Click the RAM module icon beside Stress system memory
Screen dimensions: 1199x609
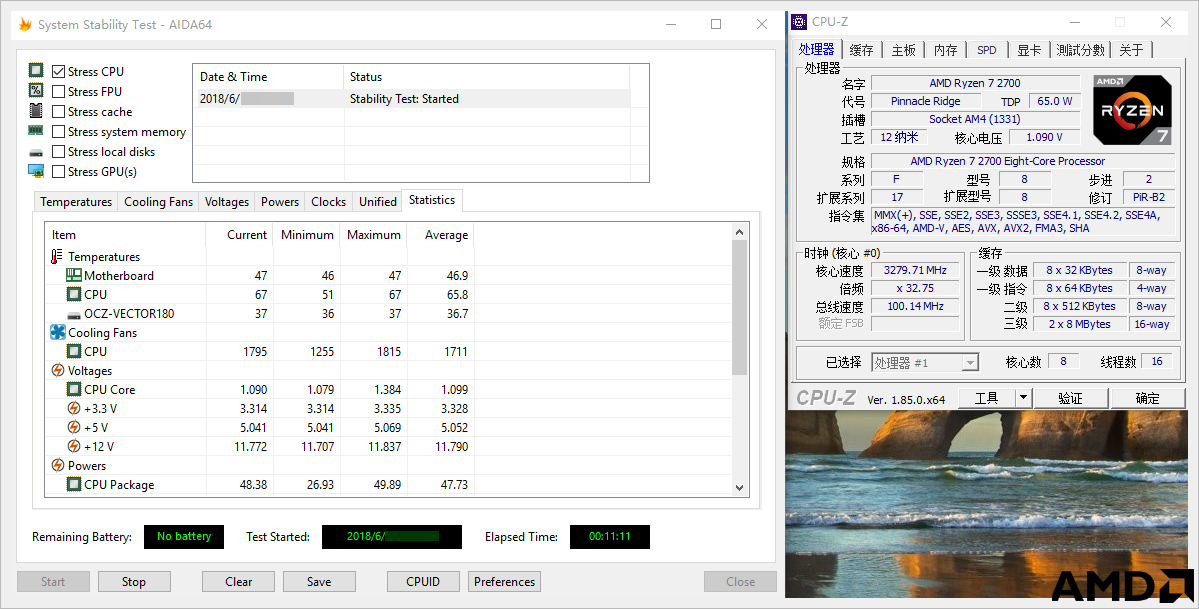pyautogui.click(x=36, y=131)
